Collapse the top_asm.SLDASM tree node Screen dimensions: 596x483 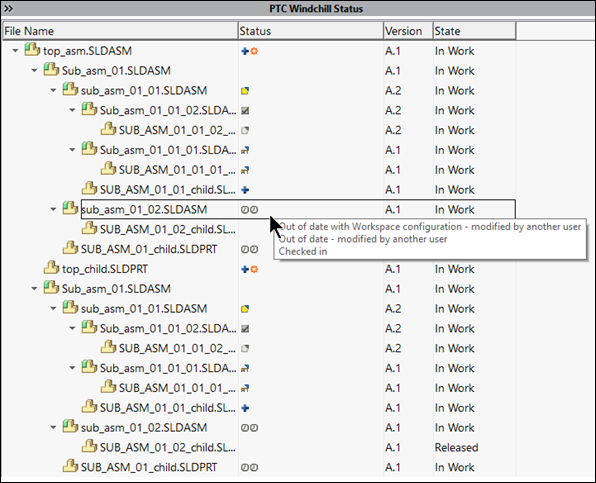tap(15, 51)
